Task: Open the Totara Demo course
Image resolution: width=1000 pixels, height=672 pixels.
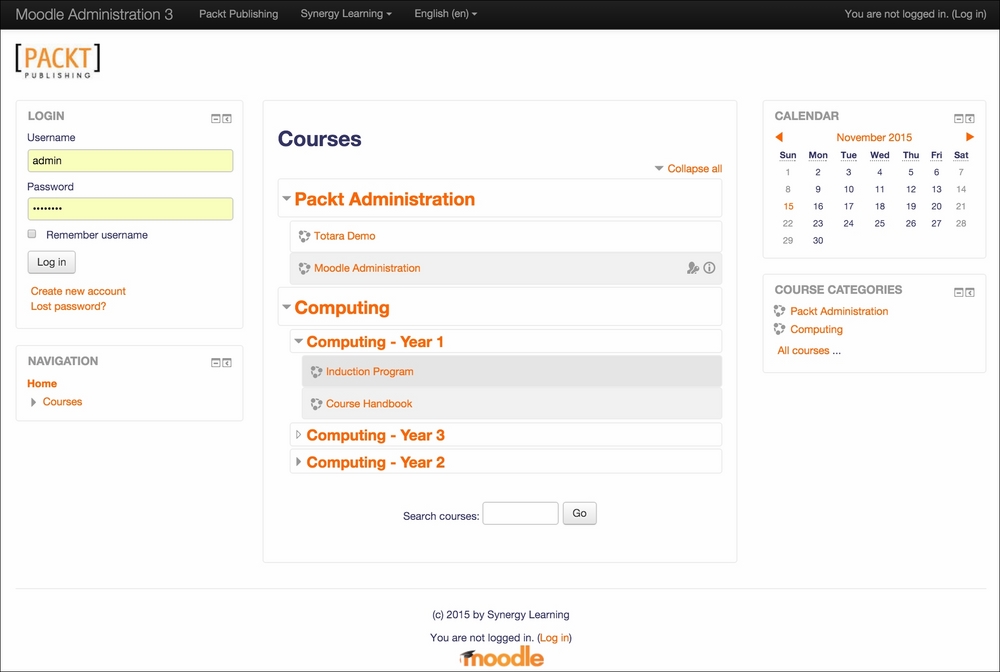Action: click(344, 236)
